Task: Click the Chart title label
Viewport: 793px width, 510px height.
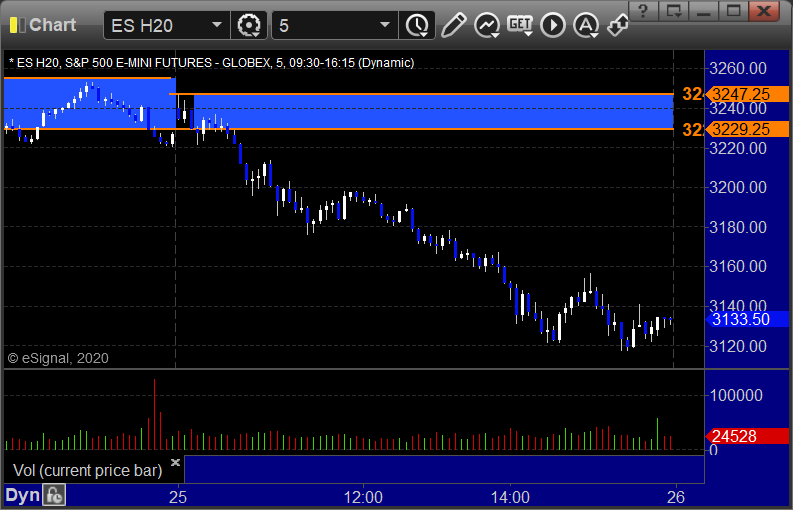Action: [x=53, y=25]
